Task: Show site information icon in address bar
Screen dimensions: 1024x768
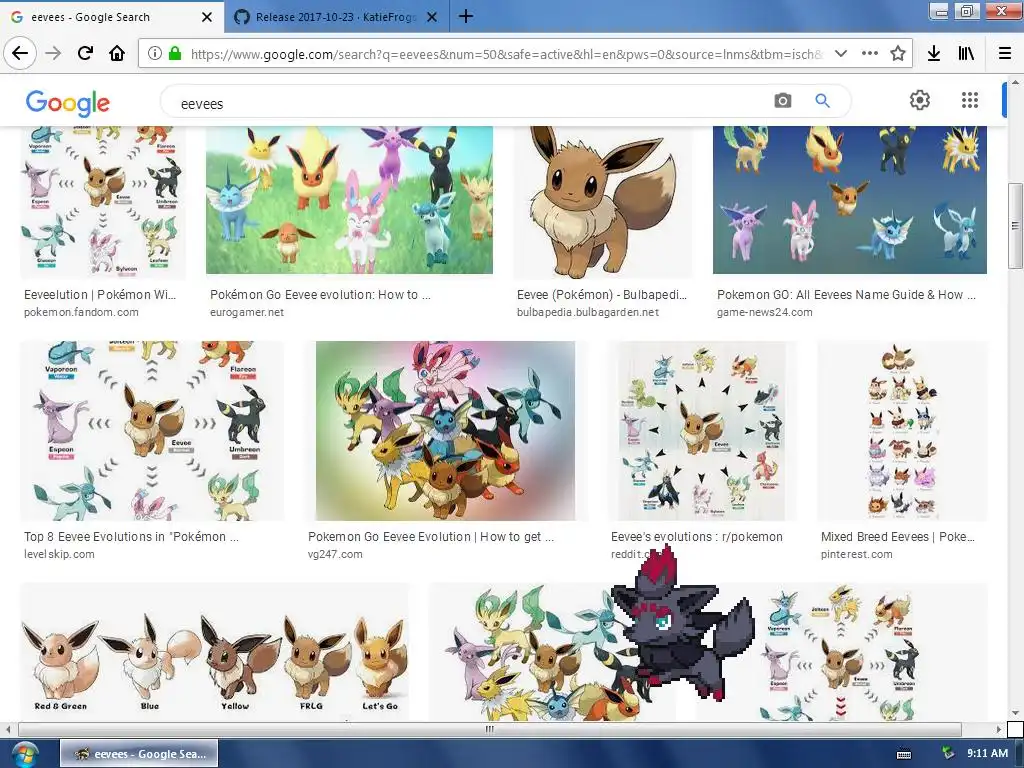Action: (155, 53)
